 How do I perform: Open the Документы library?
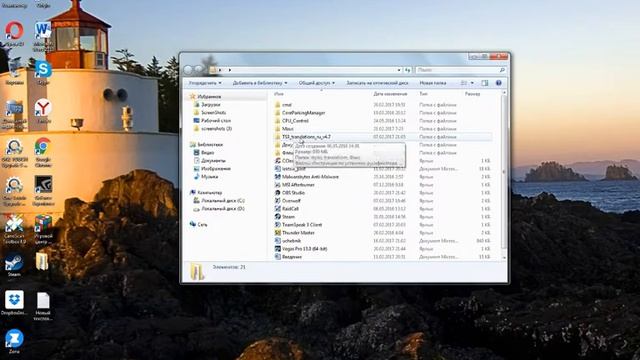point(213,160)
